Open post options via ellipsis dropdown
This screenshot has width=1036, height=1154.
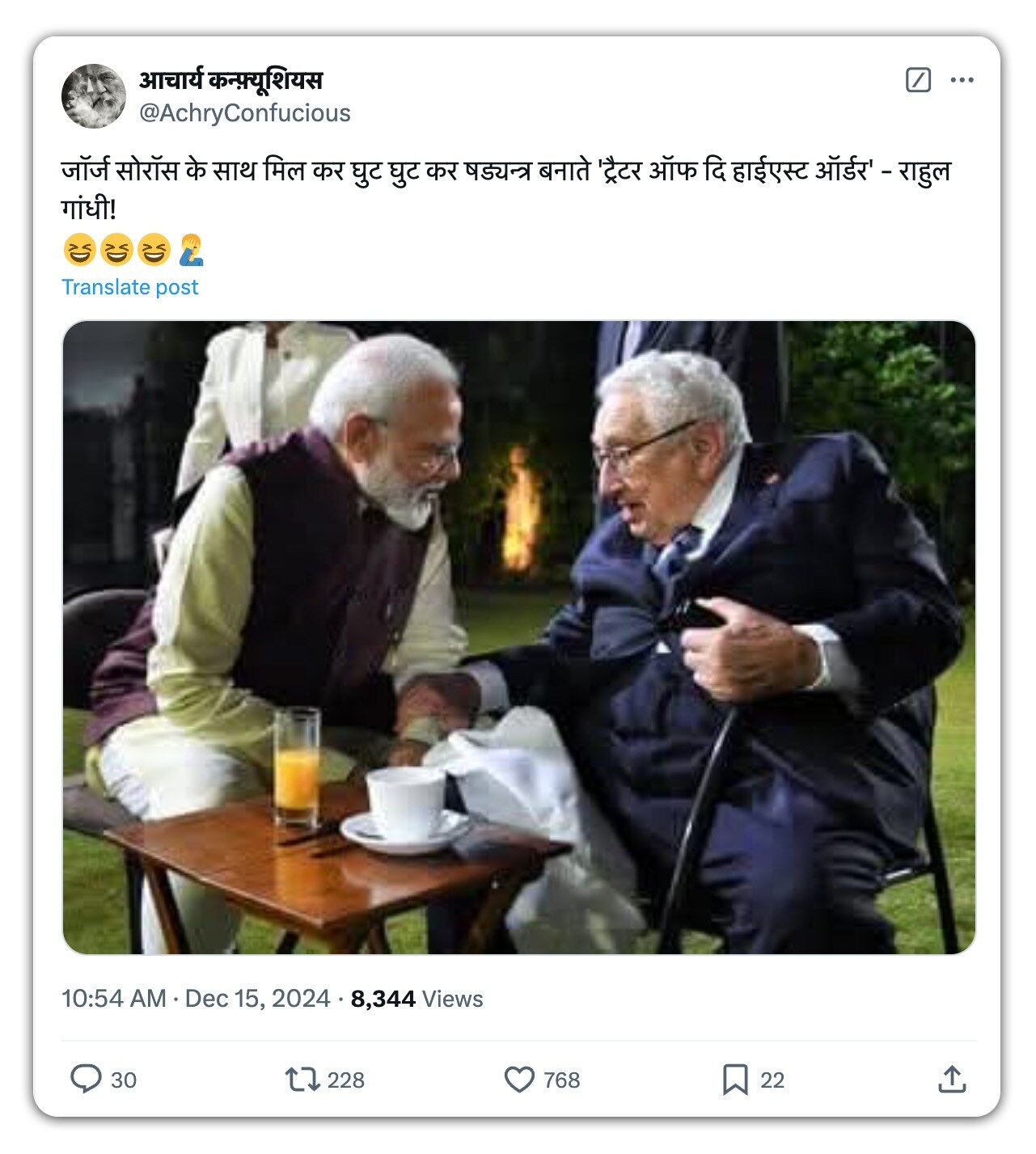pyautogui.click(x=962, y=81)
